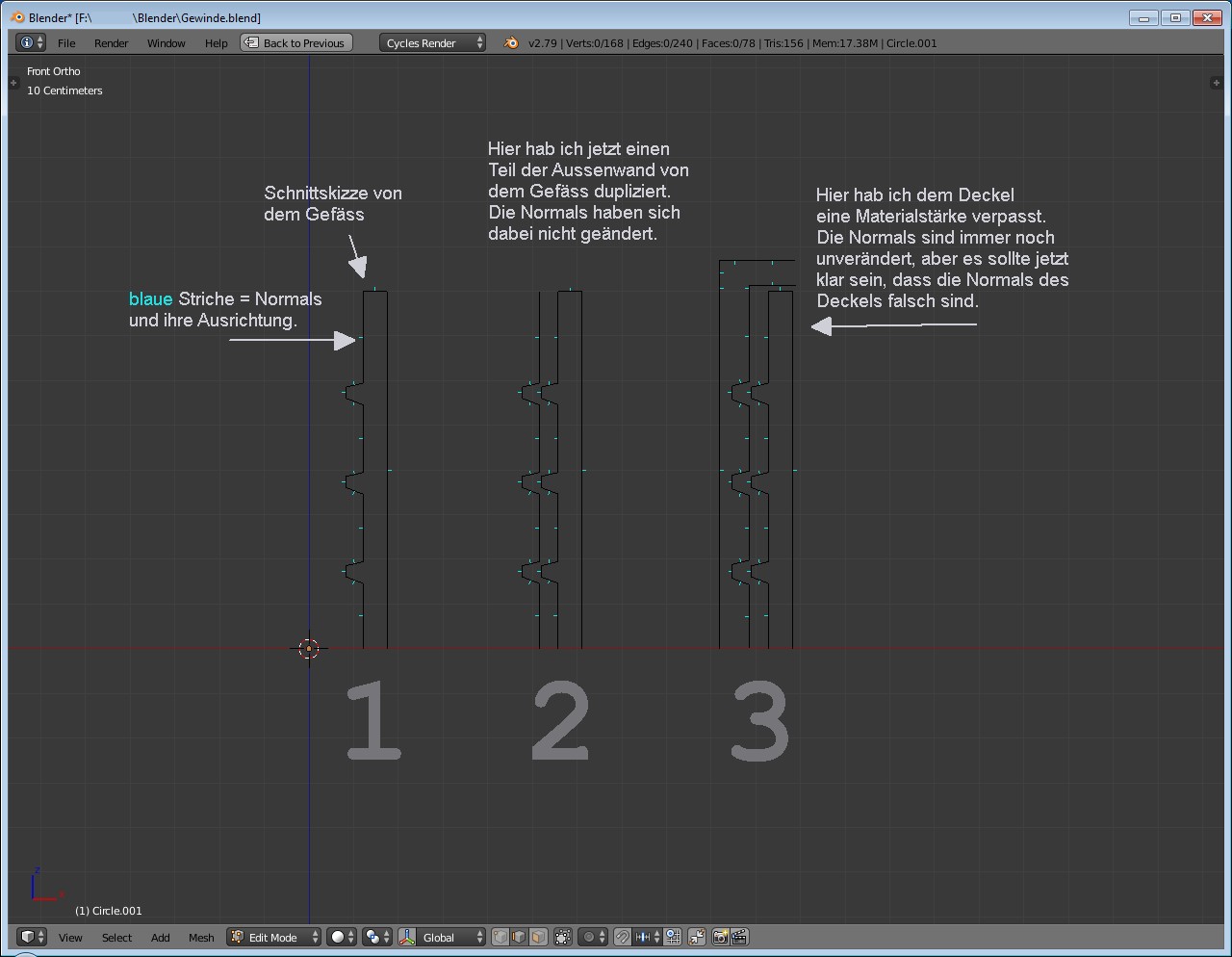Open the viewport shading mode selector
Screen dimensions: 1232x957
tap(342, 937)
